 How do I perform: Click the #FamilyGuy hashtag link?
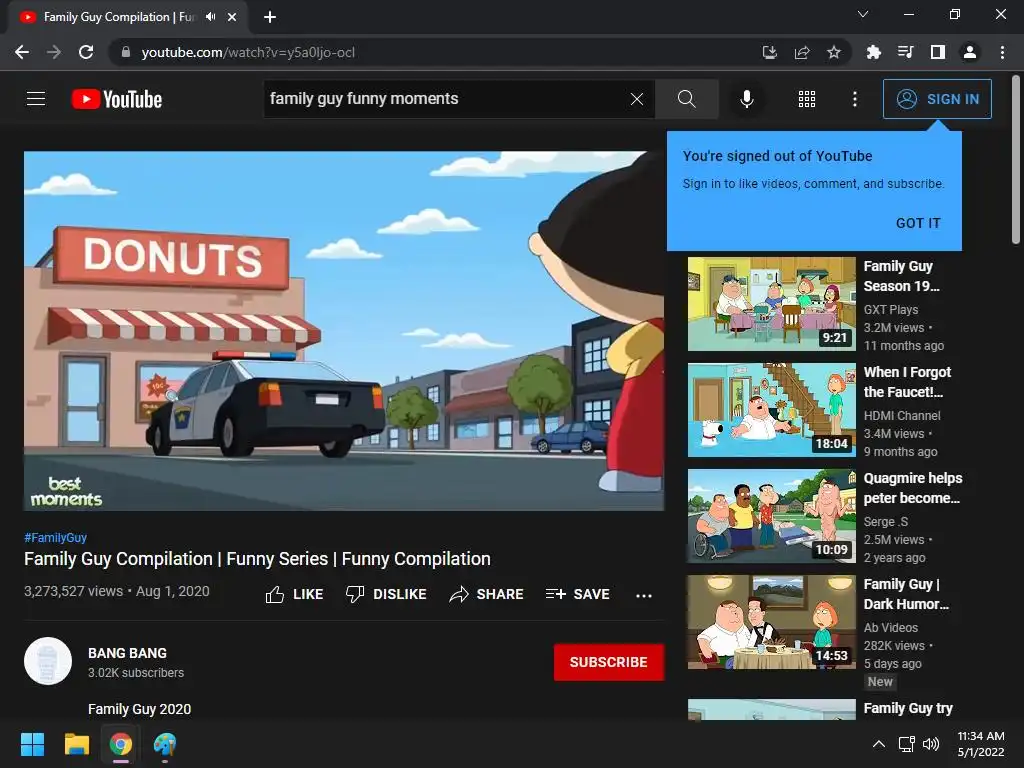tap(56, 537)
